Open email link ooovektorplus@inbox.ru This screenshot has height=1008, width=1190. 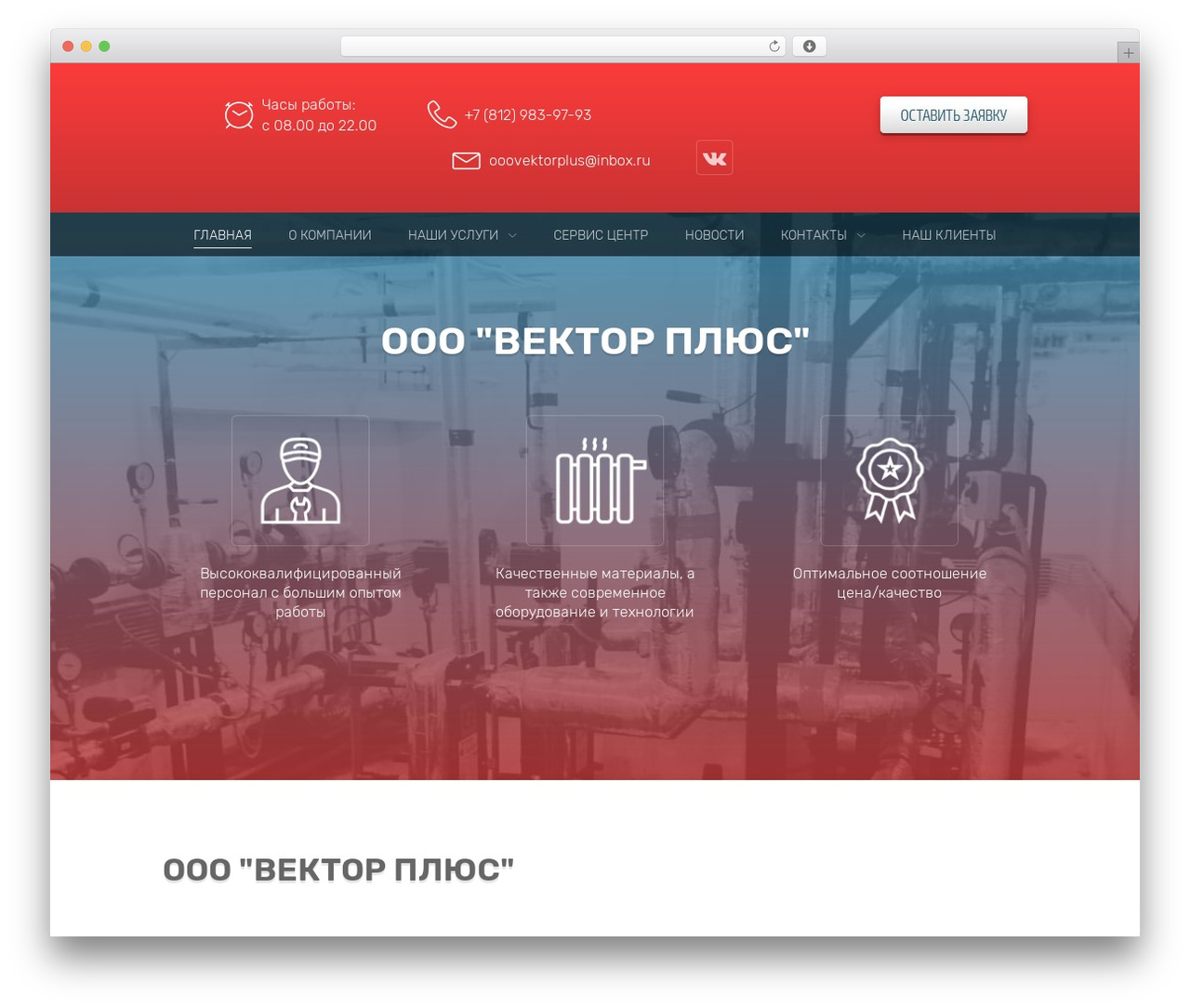(x=570, y=161)
